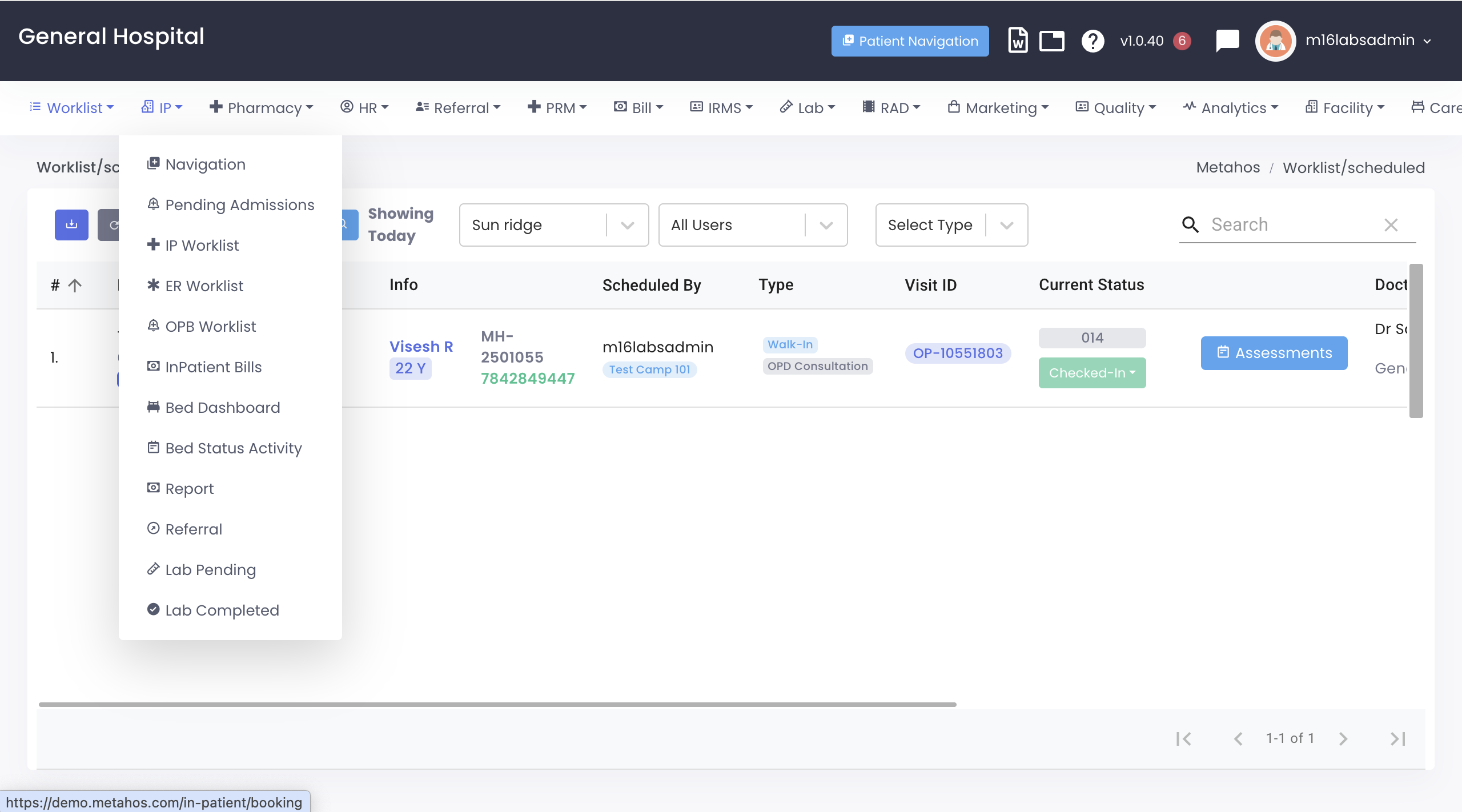Click the notification badge showing 6
The image size is (1462, 812).
[1182, 41]
